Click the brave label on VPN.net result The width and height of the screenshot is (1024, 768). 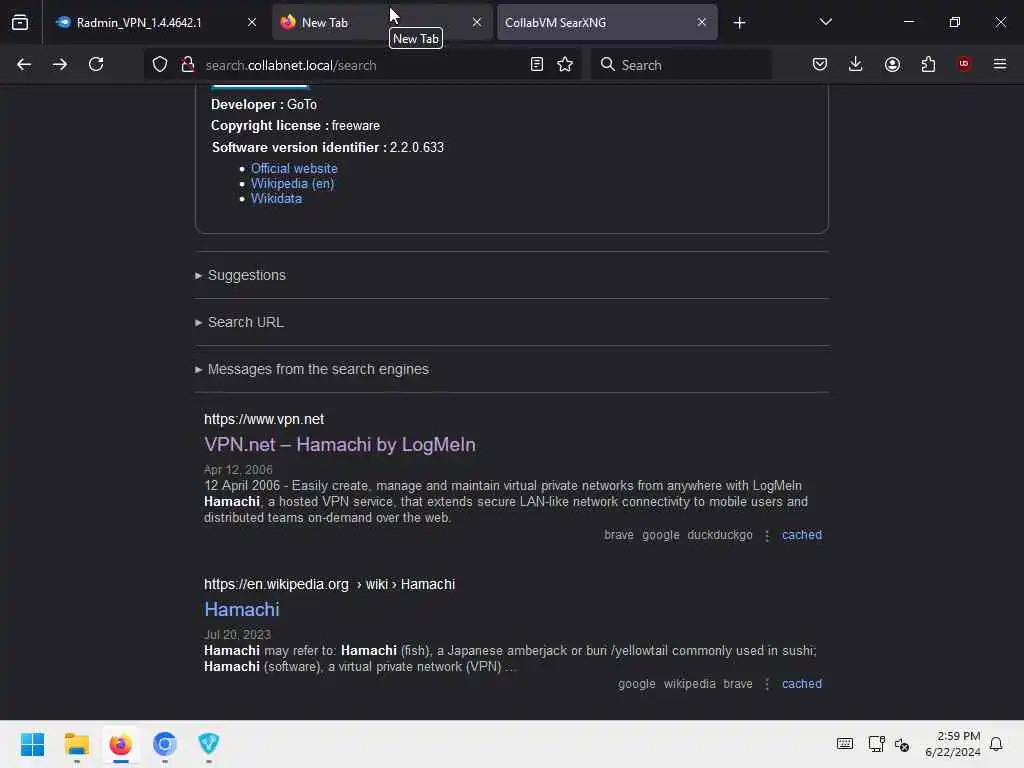click(618, 535)
